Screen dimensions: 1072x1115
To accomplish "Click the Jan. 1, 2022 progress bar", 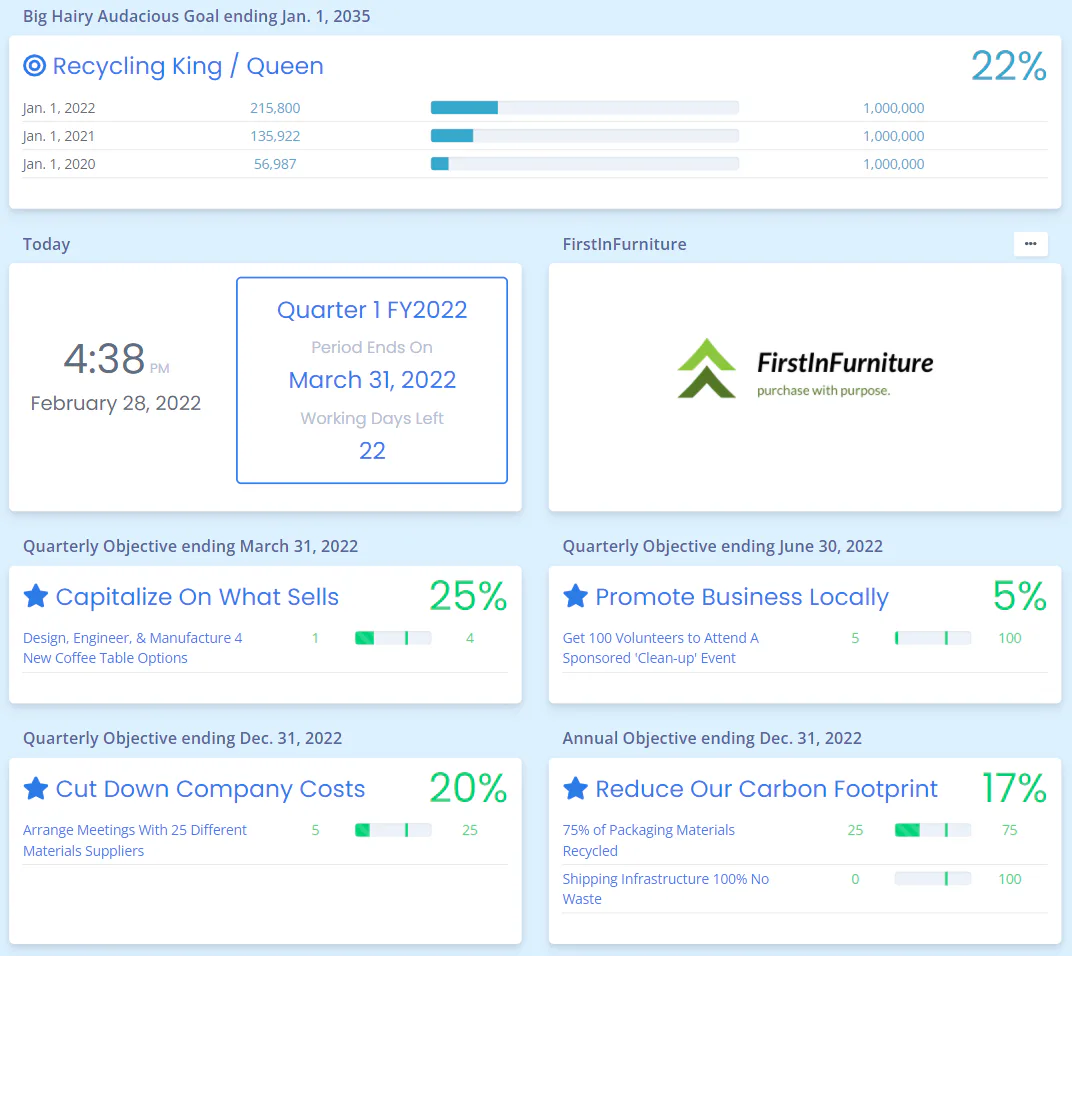I will 584,107.
